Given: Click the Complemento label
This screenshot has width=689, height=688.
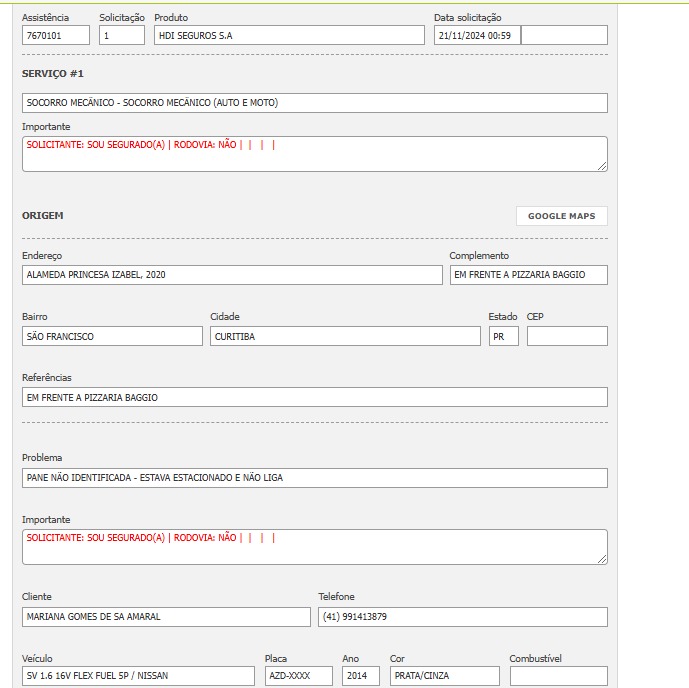Looking at the screenshot, I should pyautogui.click(x=479, y=256).
